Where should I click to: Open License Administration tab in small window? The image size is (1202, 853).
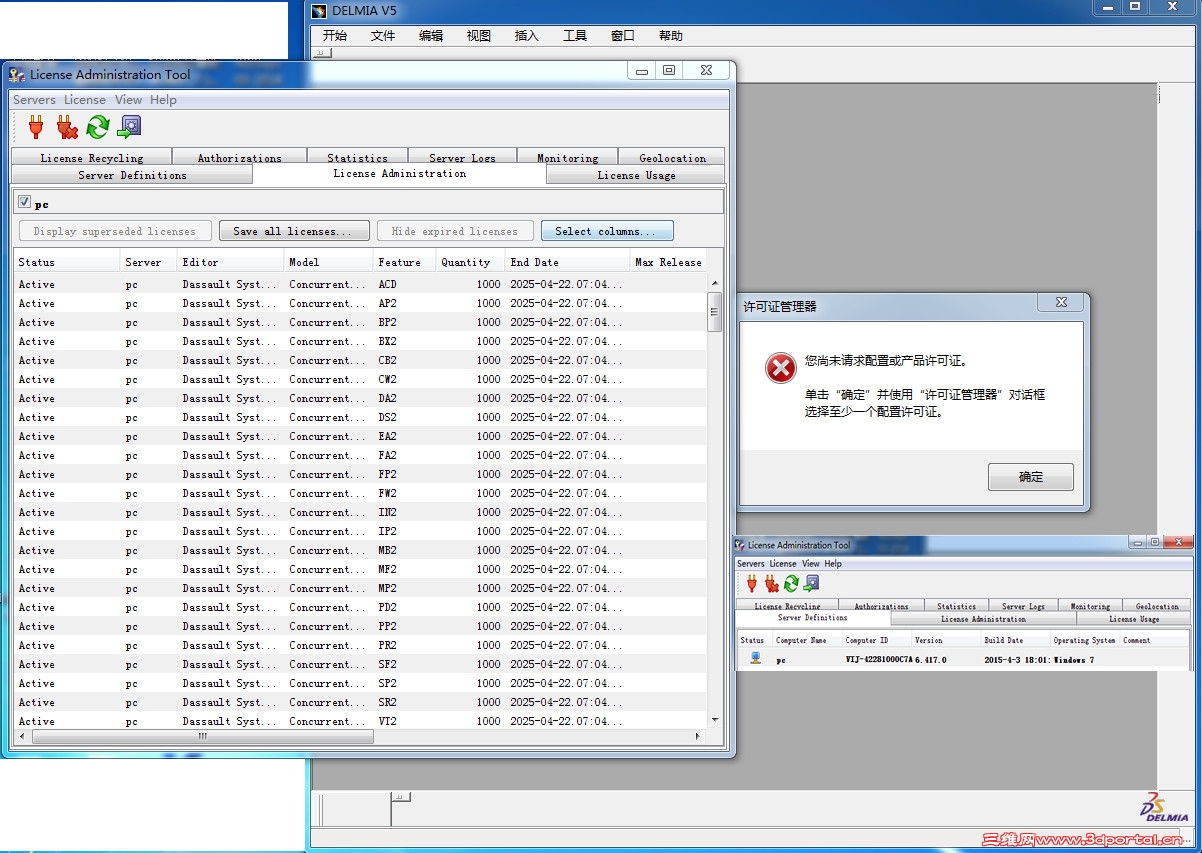[983, 619]
